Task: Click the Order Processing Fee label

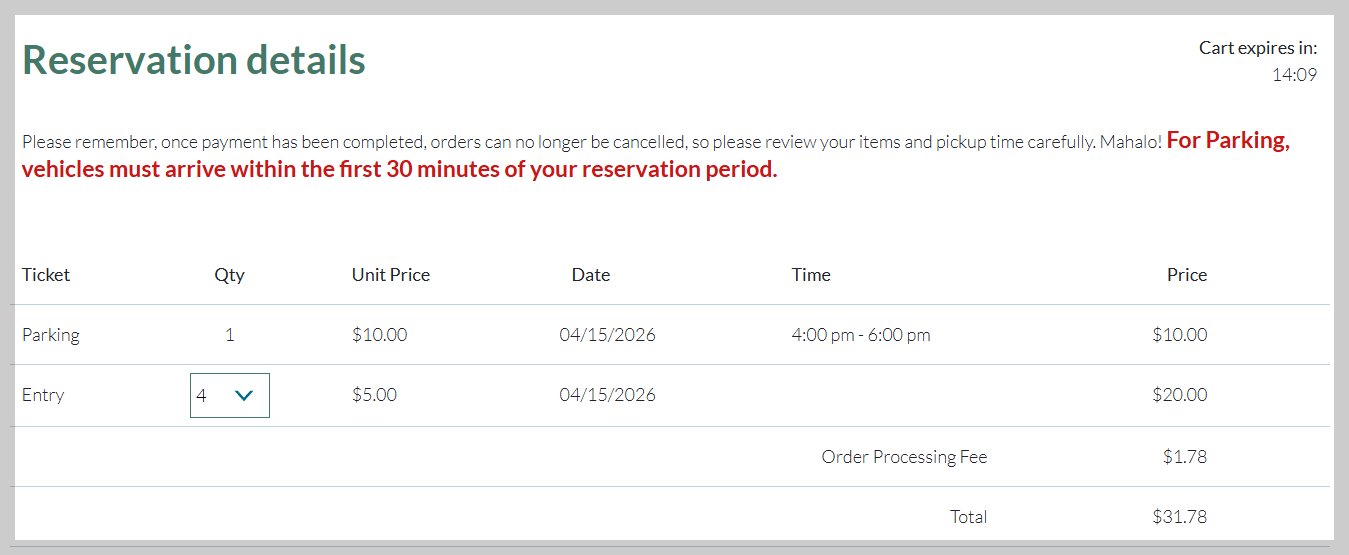Action: [x=905, y=457]
